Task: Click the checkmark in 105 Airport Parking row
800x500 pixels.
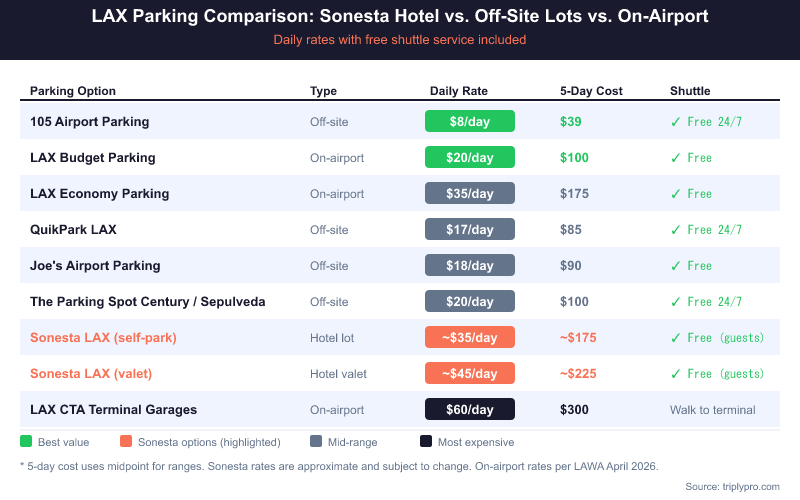Action: pyautogui.click(x=676, y=121)
